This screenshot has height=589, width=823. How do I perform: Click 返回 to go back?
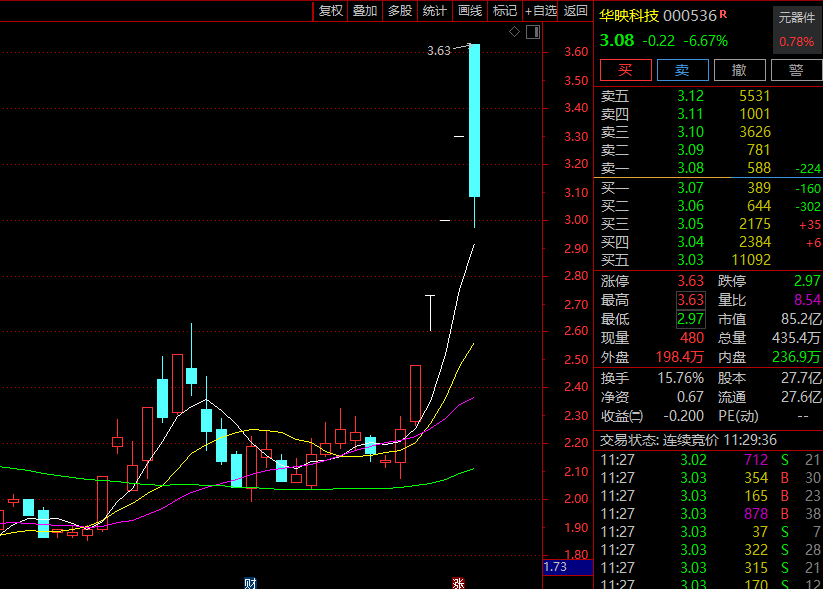tap(576, 11)
